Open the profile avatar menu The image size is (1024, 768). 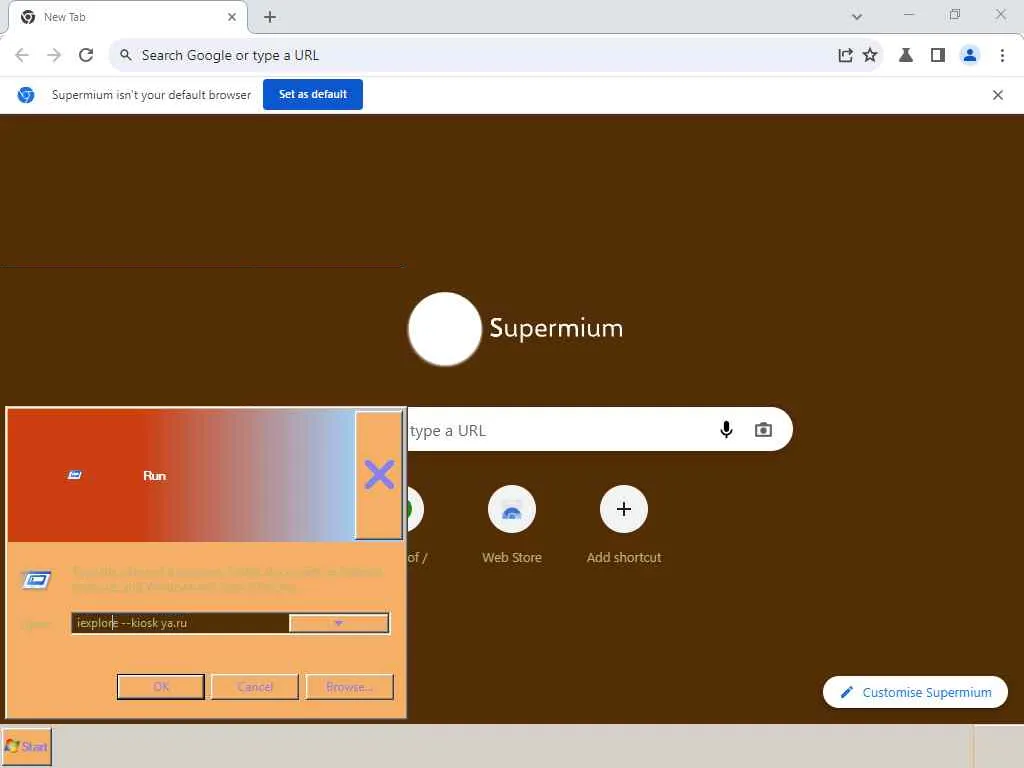click(x=970, y=56)
